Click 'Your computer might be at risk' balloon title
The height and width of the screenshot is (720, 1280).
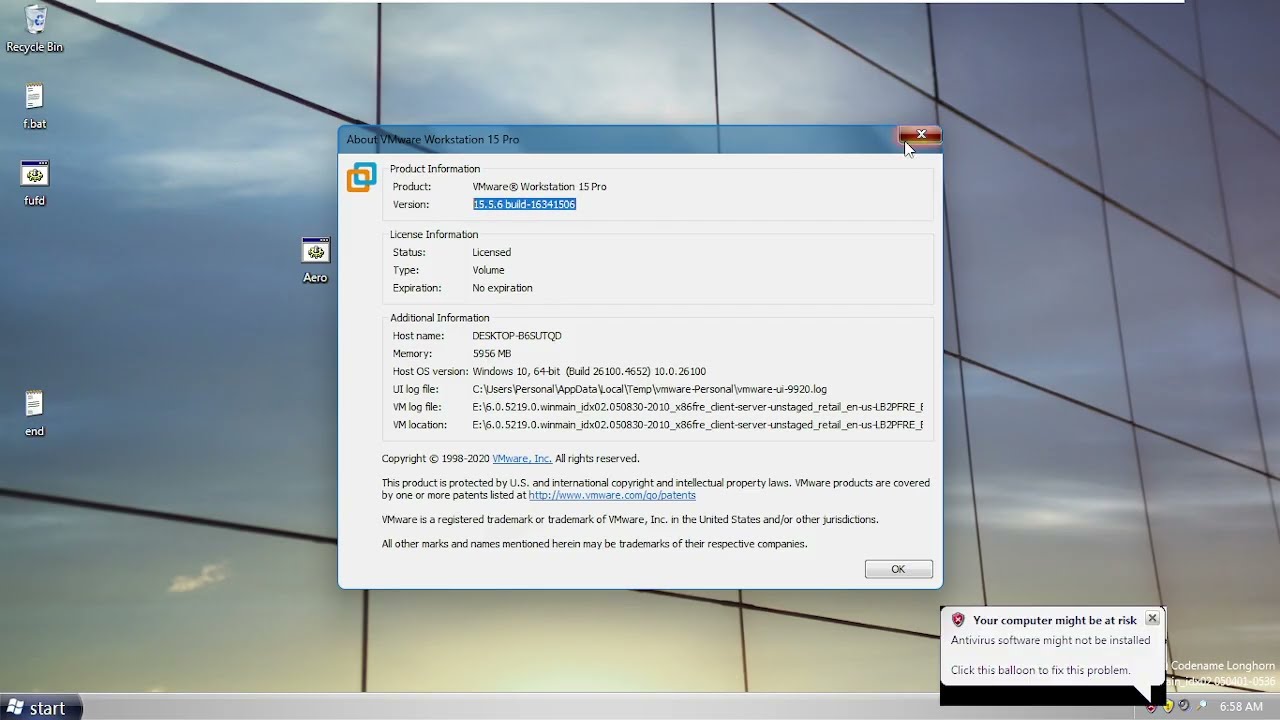(x=1055, y=621)
